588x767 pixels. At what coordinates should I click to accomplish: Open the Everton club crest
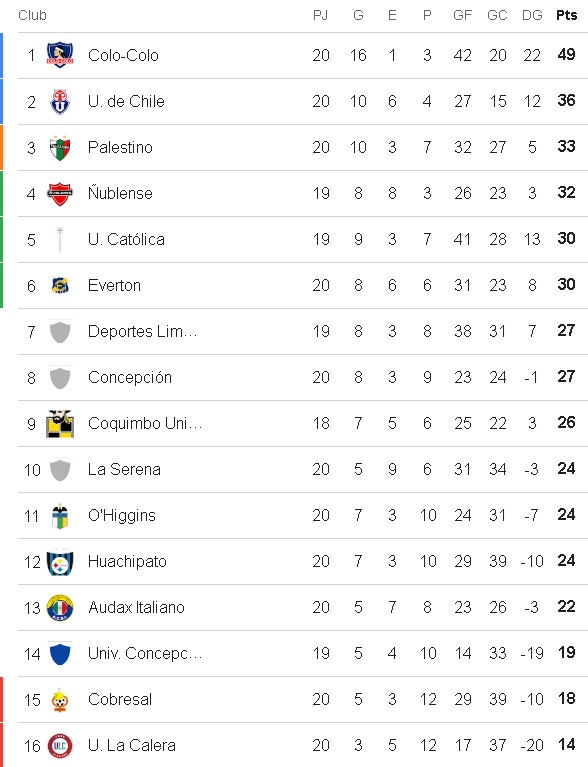[60, 285]
